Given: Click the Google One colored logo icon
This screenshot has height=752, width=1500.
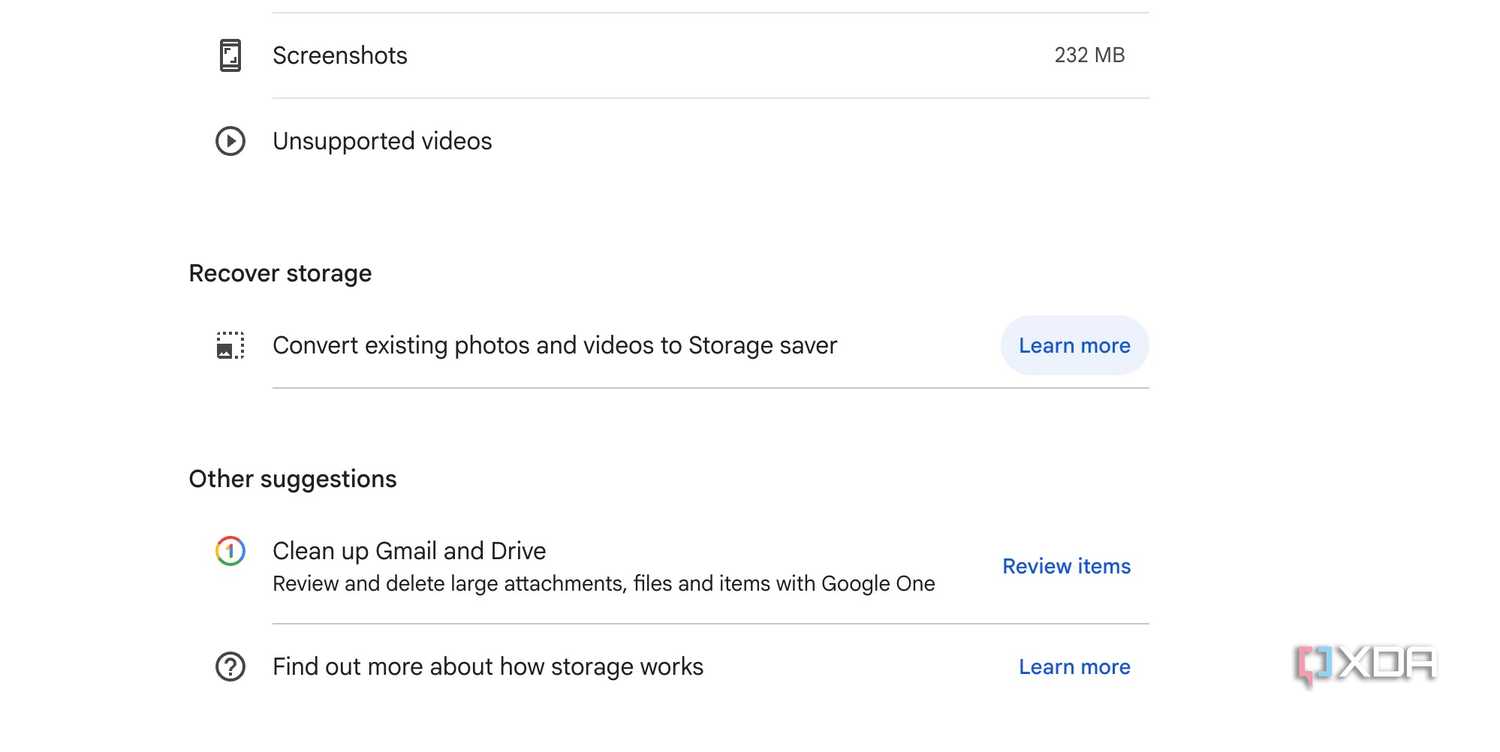Looking at the screenshot, I should 230,551.
